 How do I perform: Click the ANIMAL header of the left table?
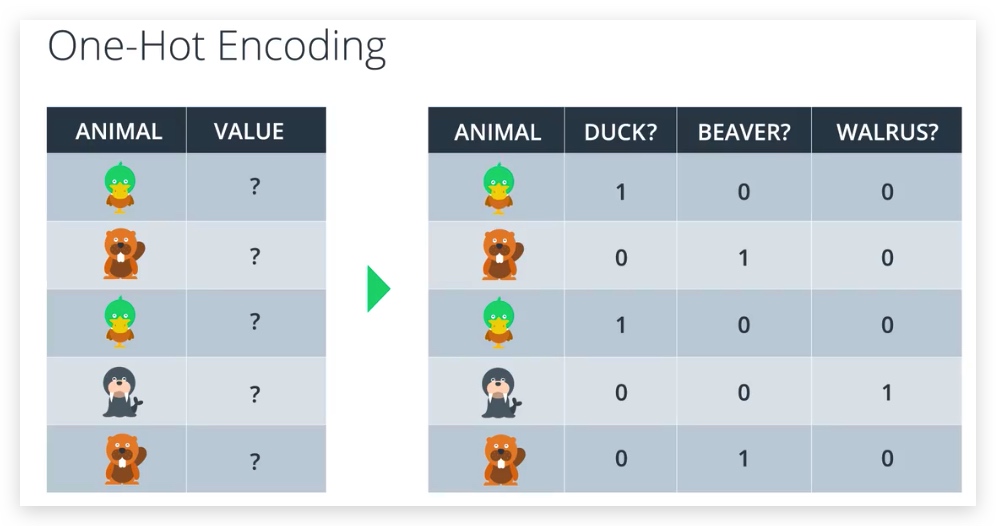click(118, 131)
